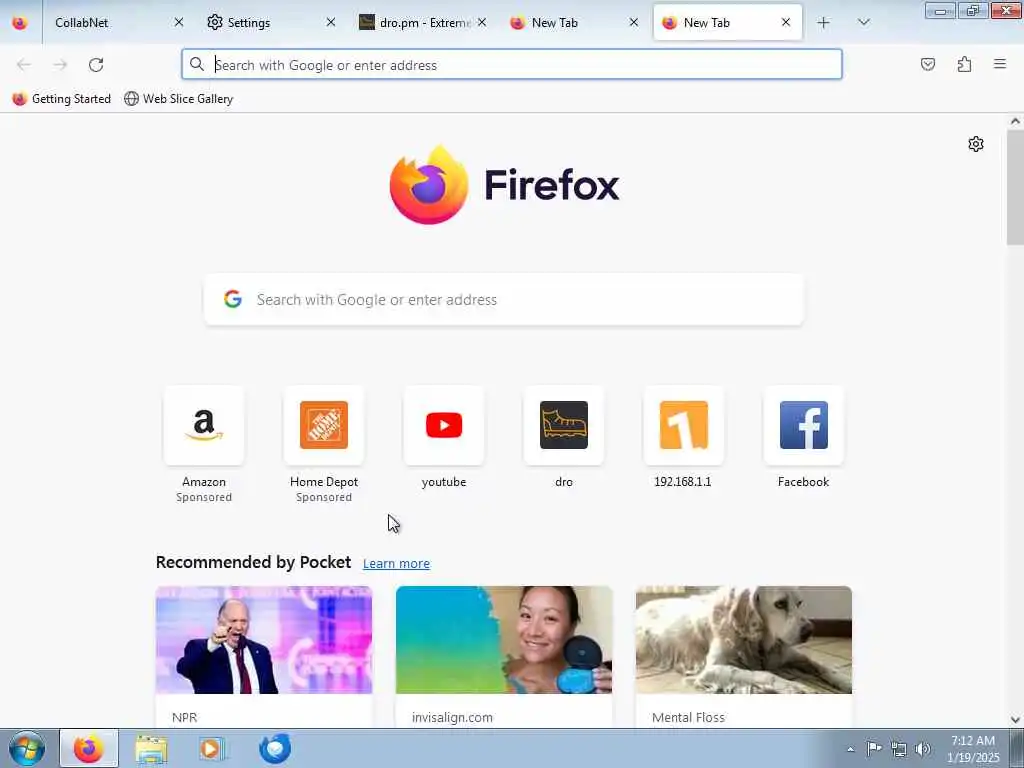Open the 192.168.1.1 shortcut tile
The width and height of the screenshot is (1024, 768).
pos(684,425)
